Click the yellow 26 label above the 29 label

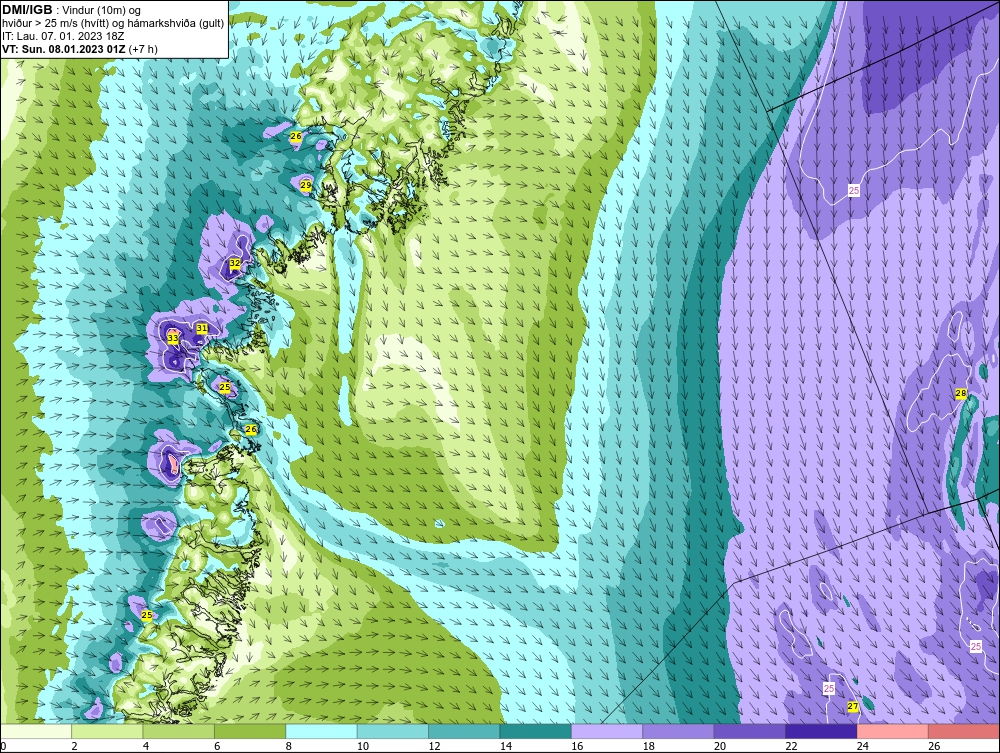[296, 136]
